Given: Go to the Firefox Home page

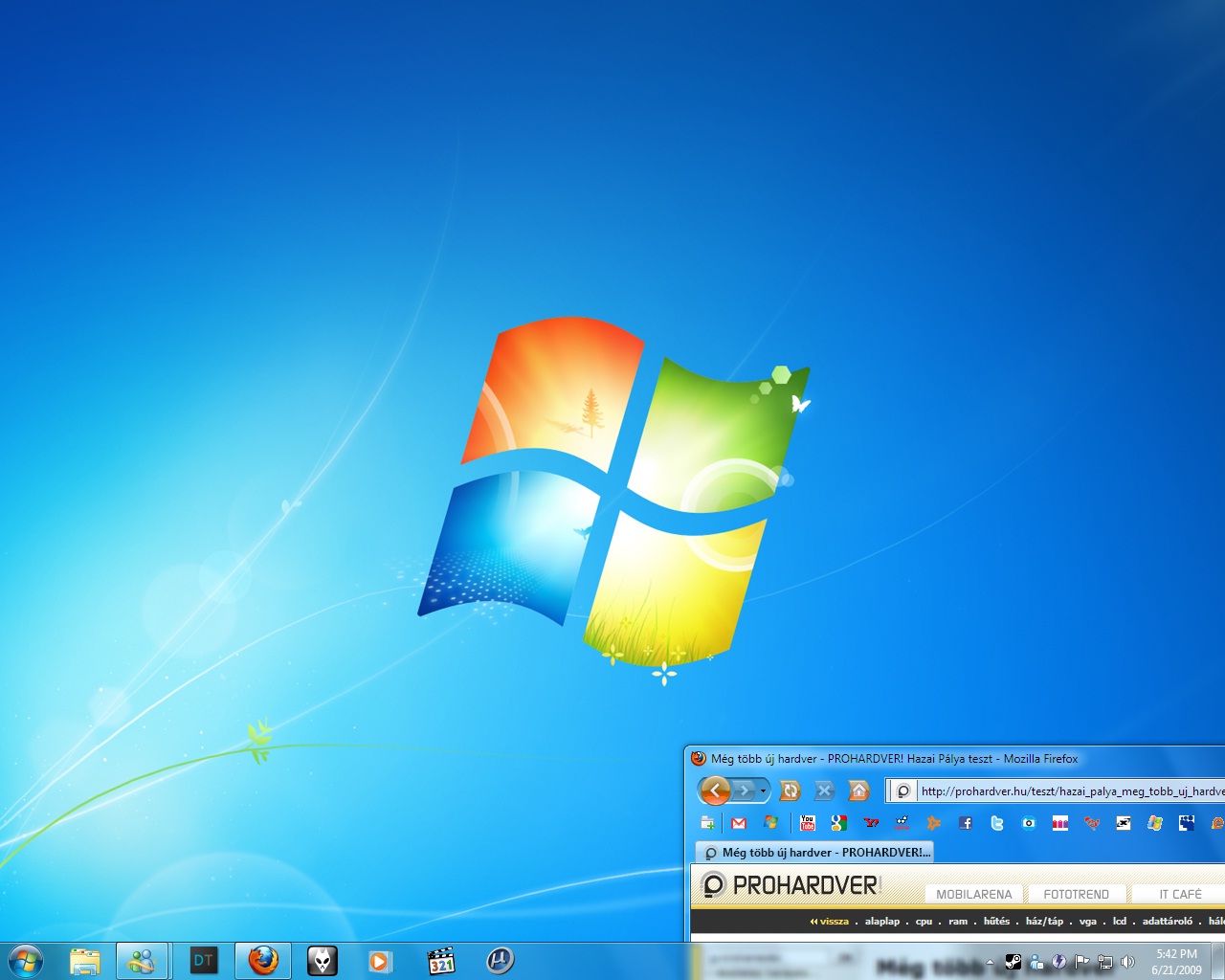Looking at the screenshot, I should (858, 791).
